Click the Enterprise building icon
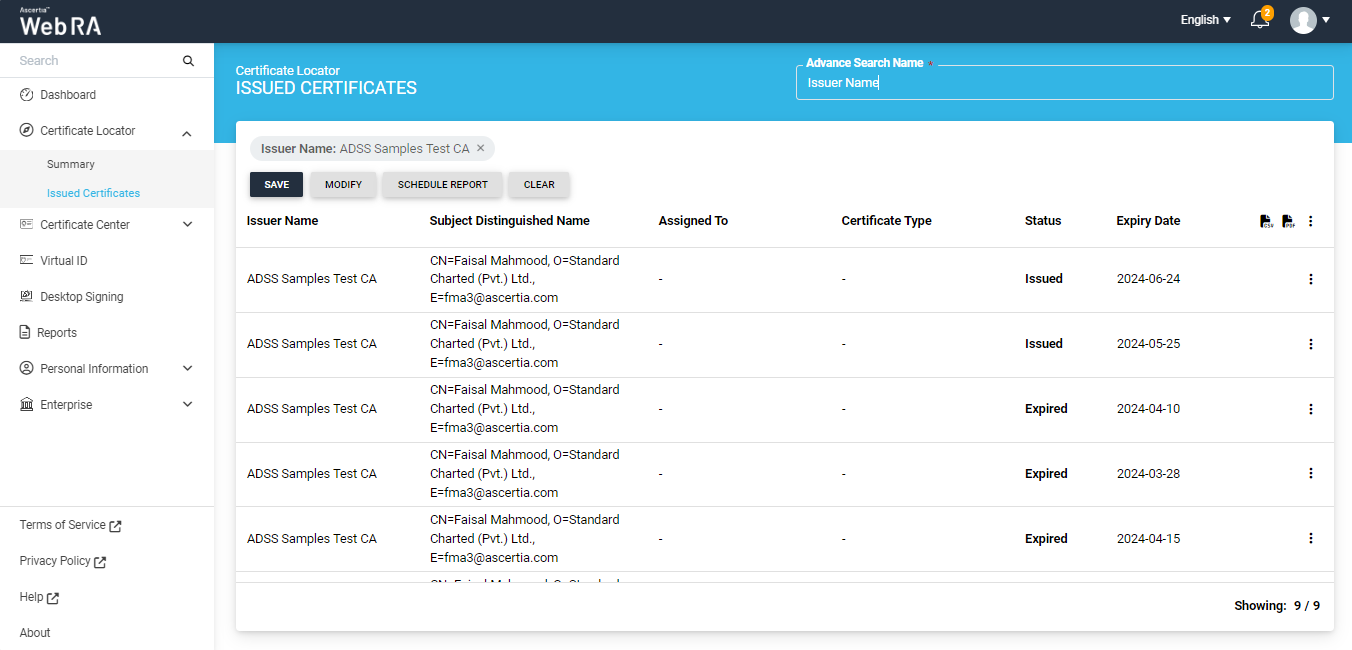 [x=27, y=405]
